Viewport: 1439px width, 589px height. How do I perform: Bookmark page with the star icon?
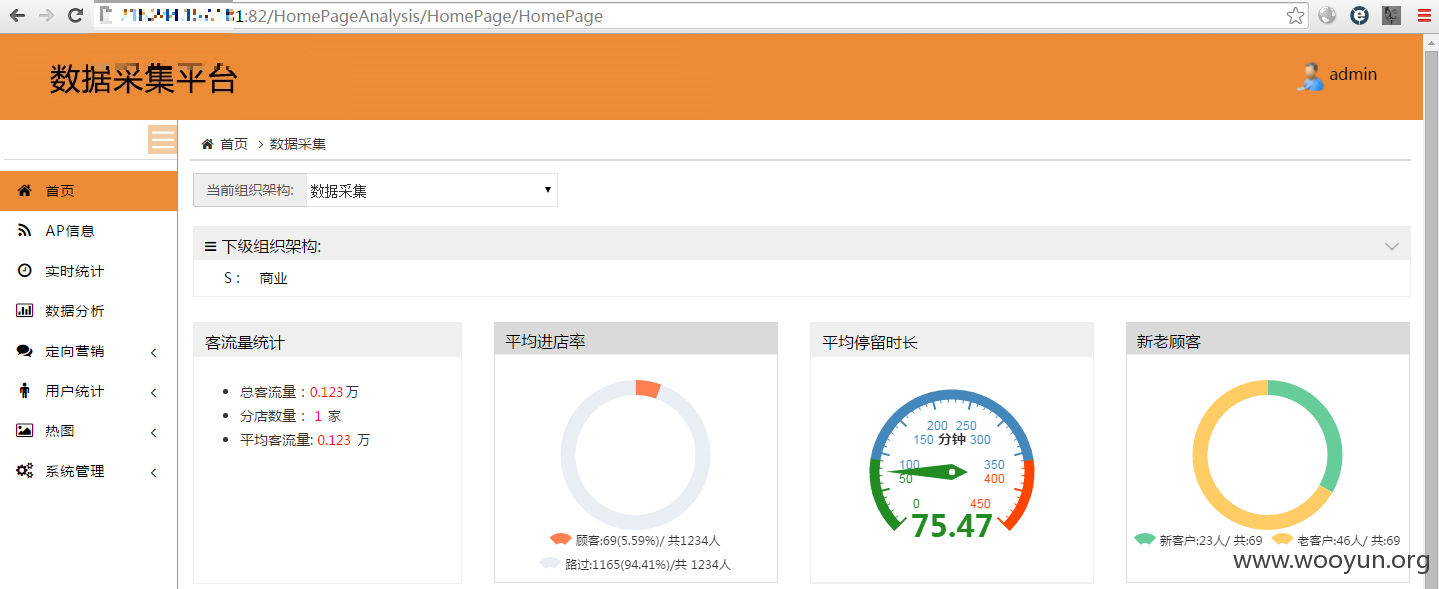coord(1295,15)
